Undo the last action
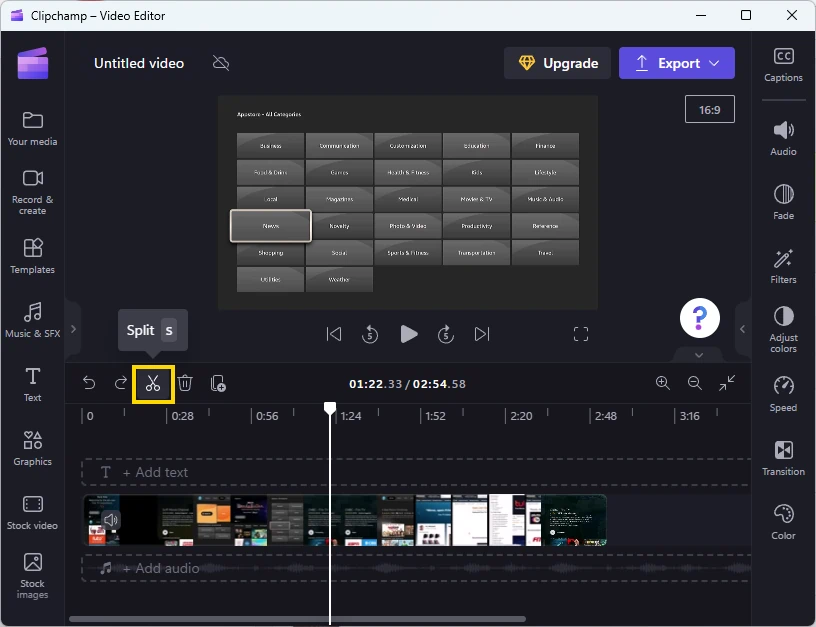816x627 pixels. (89, 383)
